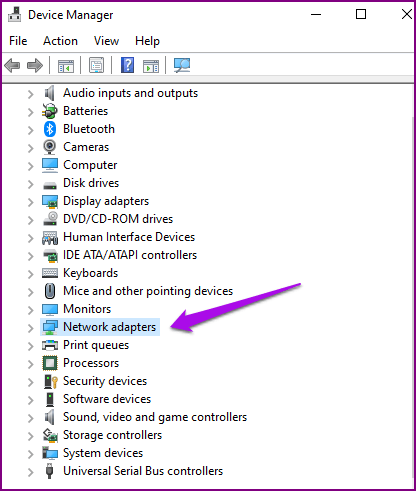Image resolution: width=416 pixels, height=491 pixels.
Task: Click the Print queues printer icon
Action: (x=50, y=345)
